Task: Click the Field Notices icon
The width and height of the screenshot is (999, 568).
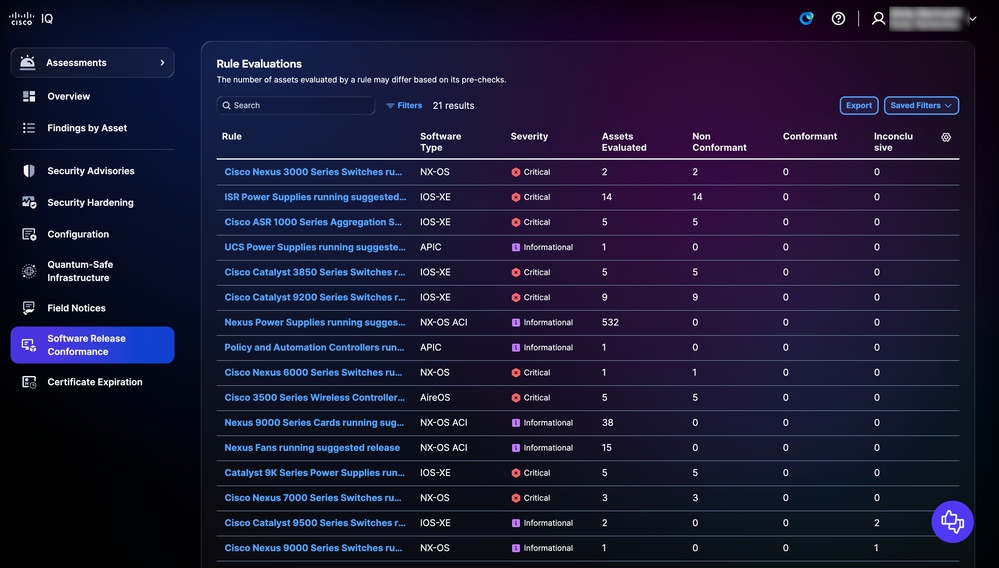Action: 29,308
